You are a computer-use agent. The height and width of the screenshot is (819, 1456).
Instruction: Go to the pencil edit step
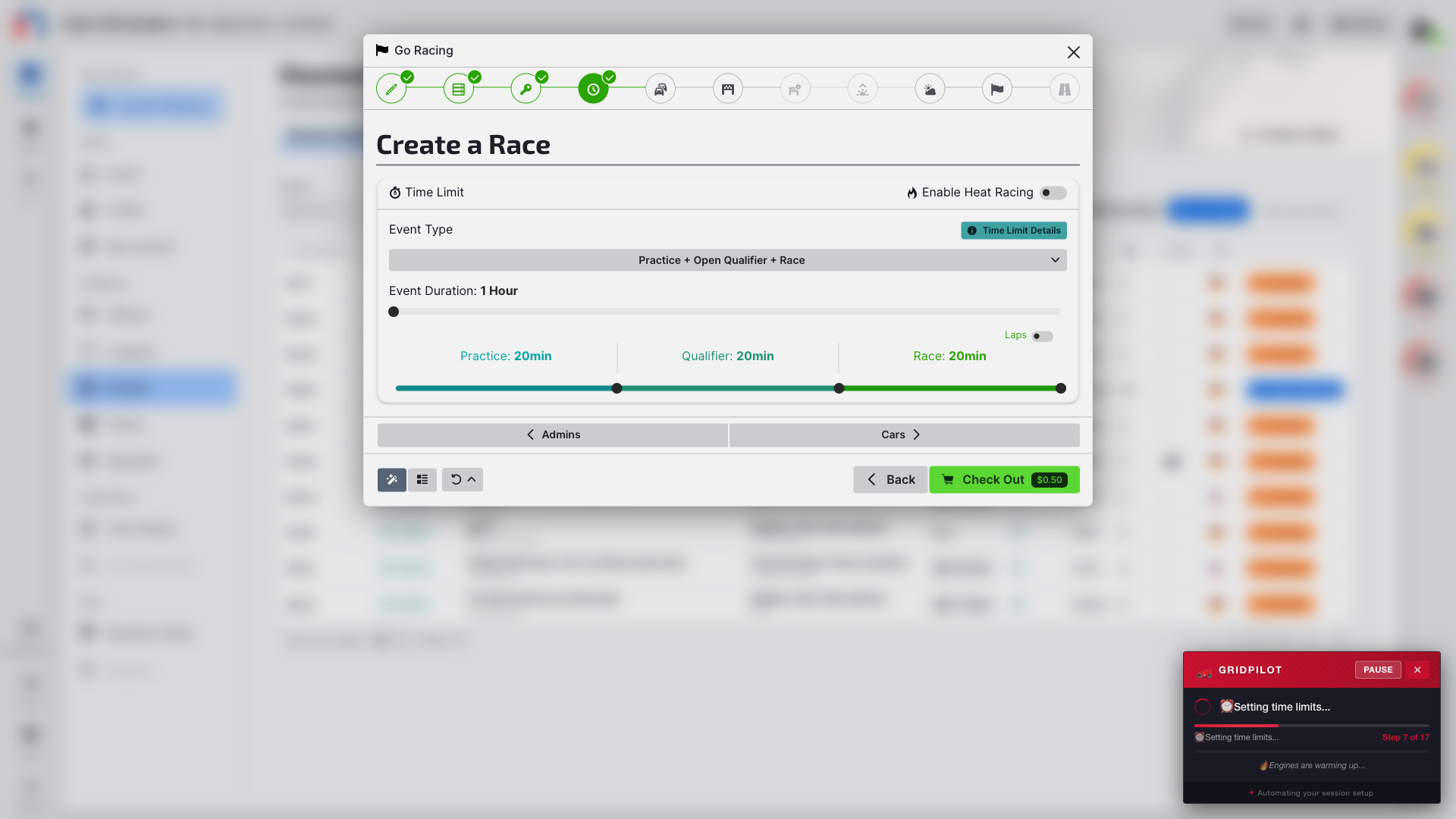point(391,89)
